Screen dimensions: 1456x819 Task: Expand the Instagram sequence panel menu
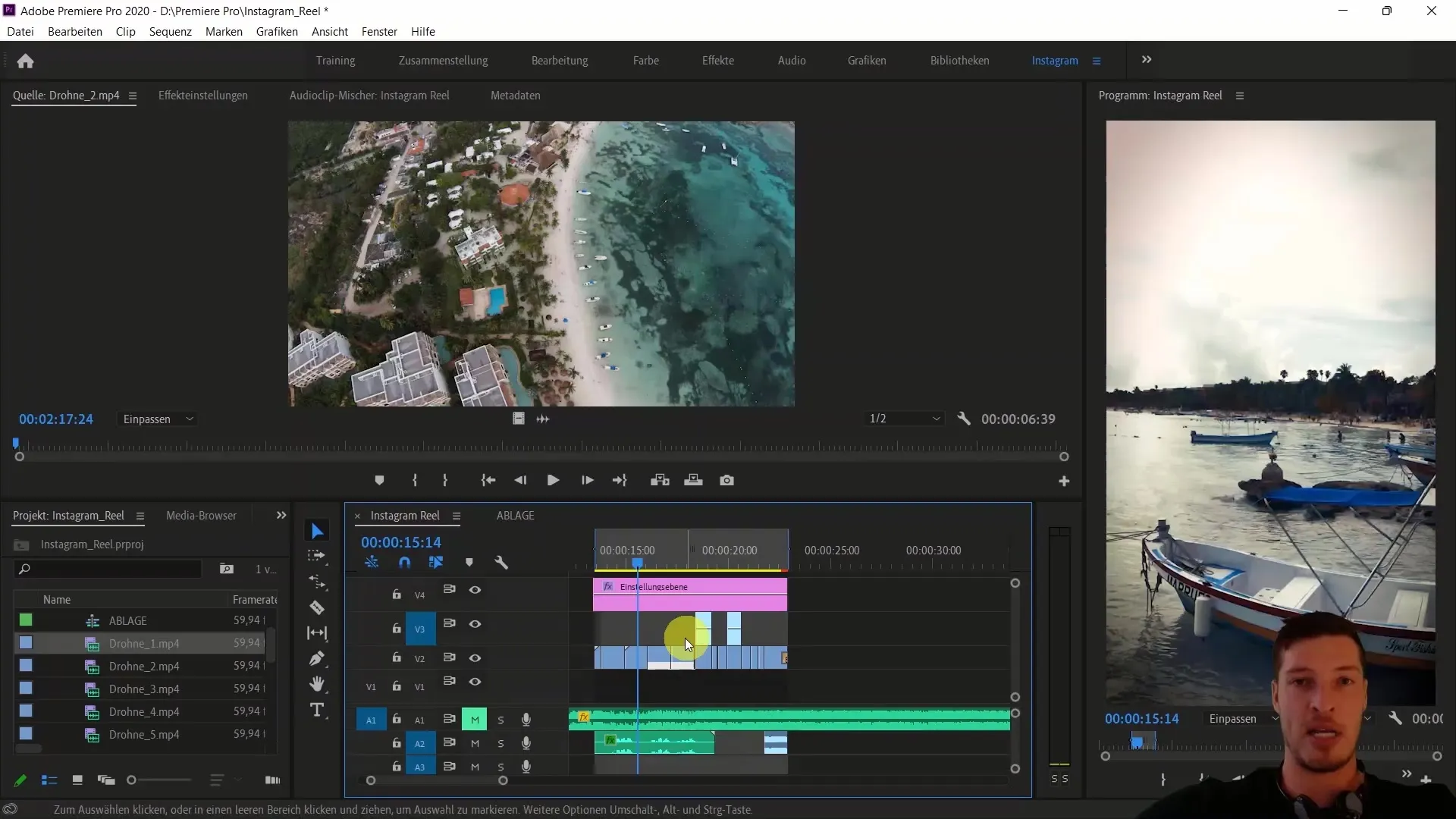(458, 516)
